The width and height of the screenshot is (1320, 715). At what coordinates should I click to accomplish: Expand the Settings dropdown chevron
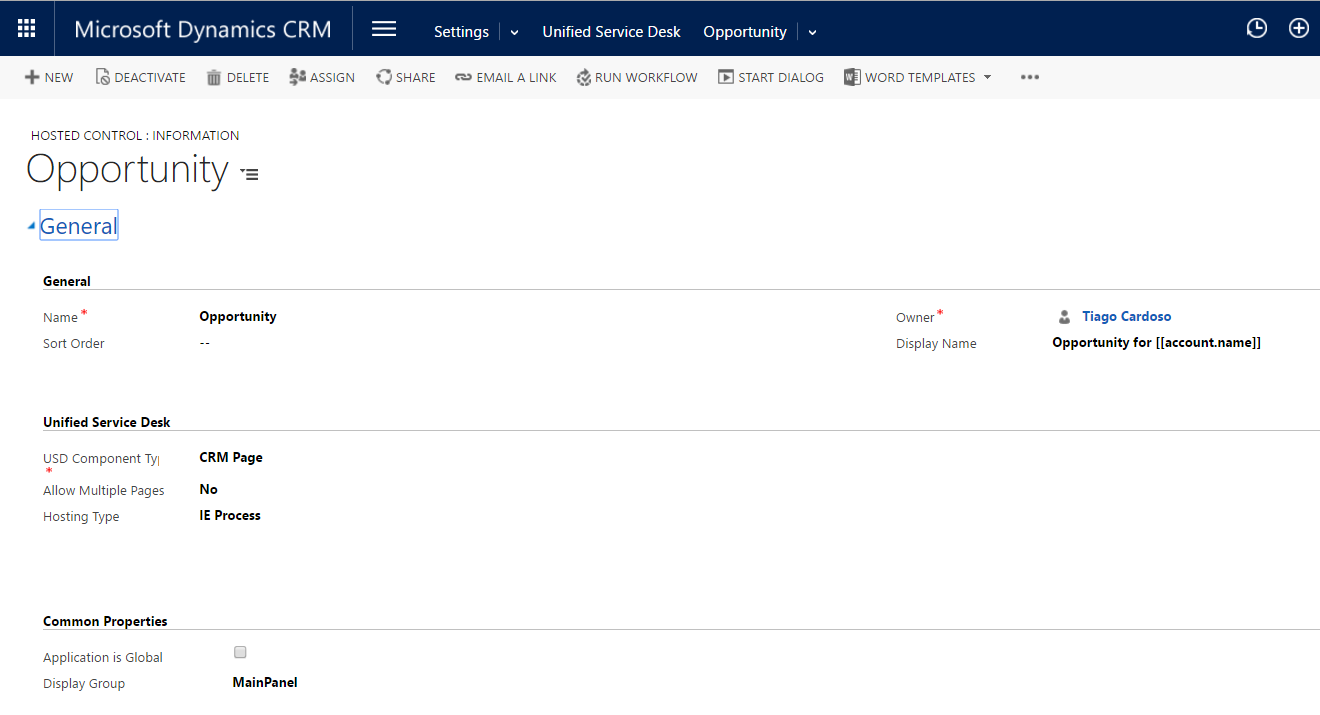point(514,32)
